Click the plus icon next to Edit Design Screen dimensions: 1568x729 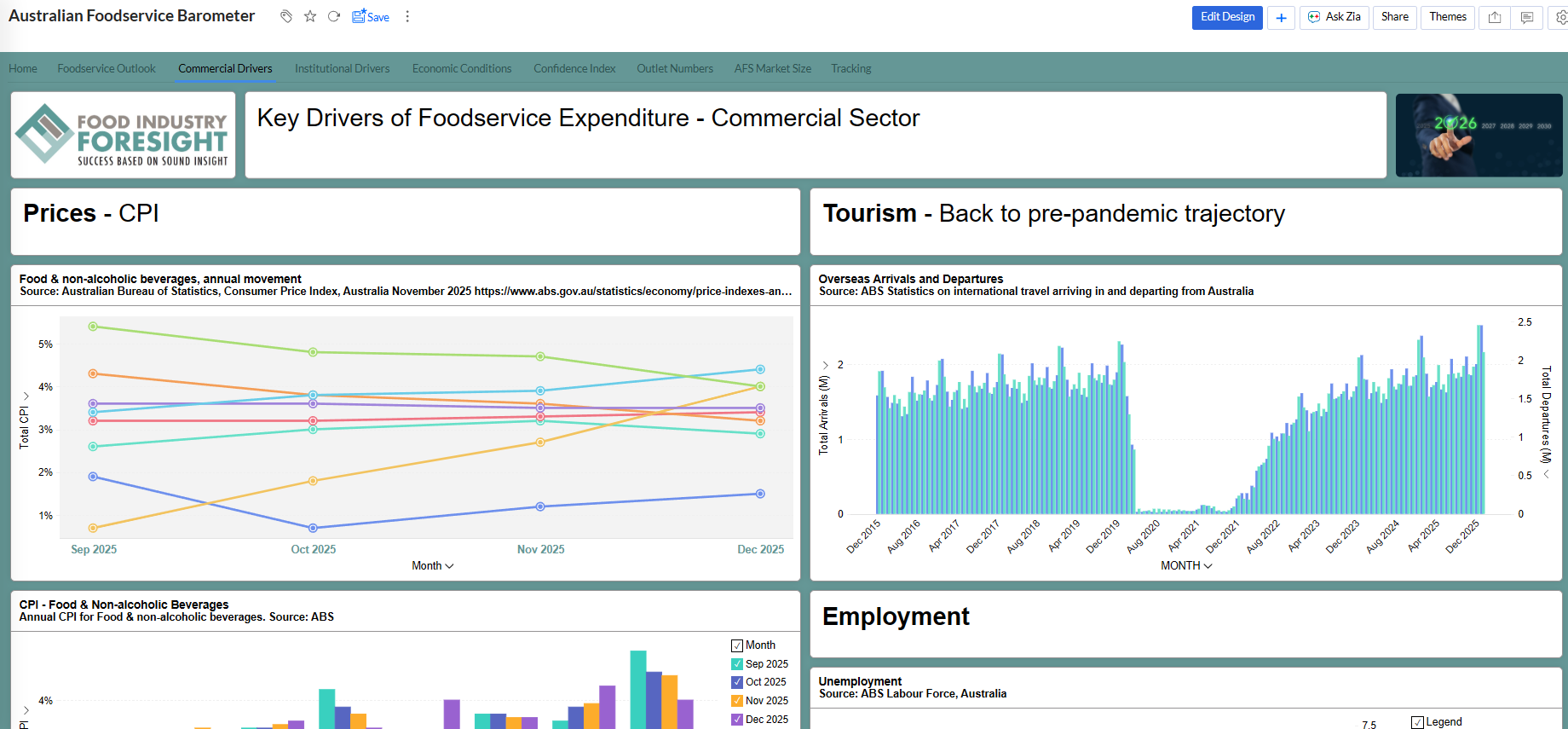tap(1281, 17)
